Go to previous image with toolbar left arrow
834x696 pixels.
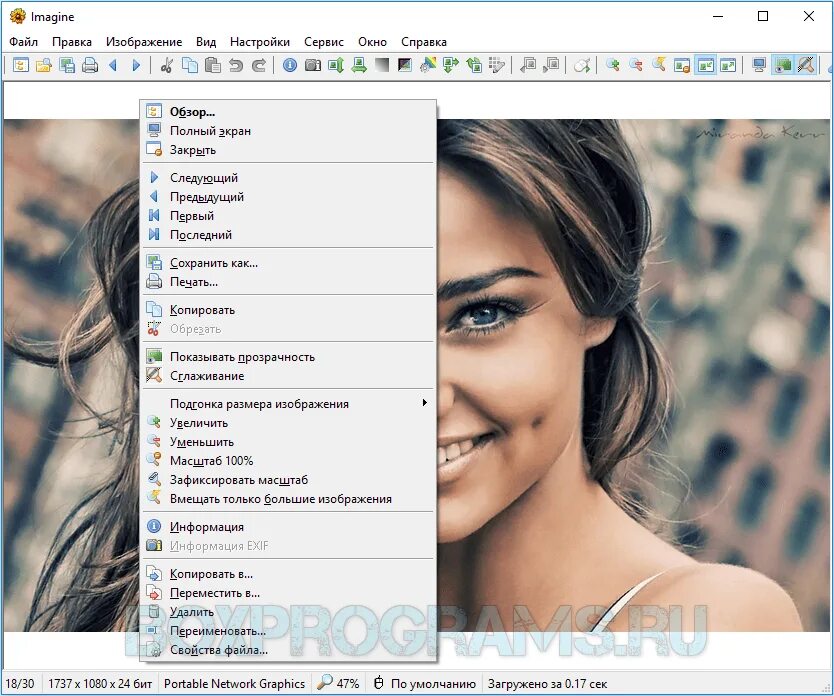pyautogui.click(x=113, y=65)
